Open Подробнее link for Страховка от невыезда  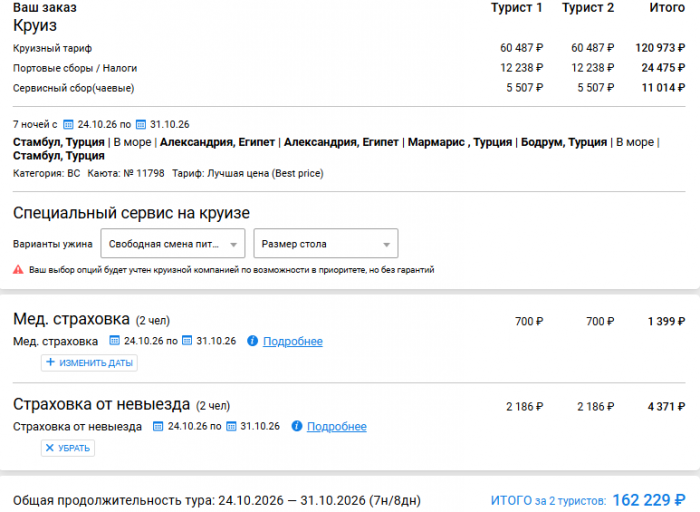(337, 427)
